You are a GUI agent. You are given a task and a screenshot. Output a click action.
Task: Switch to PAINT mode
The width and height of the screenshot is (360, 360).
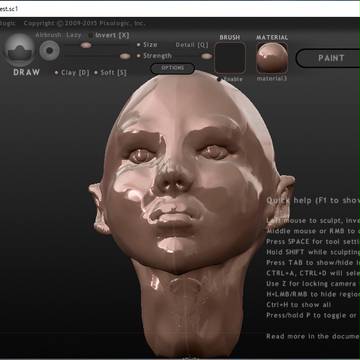(330, 58)
